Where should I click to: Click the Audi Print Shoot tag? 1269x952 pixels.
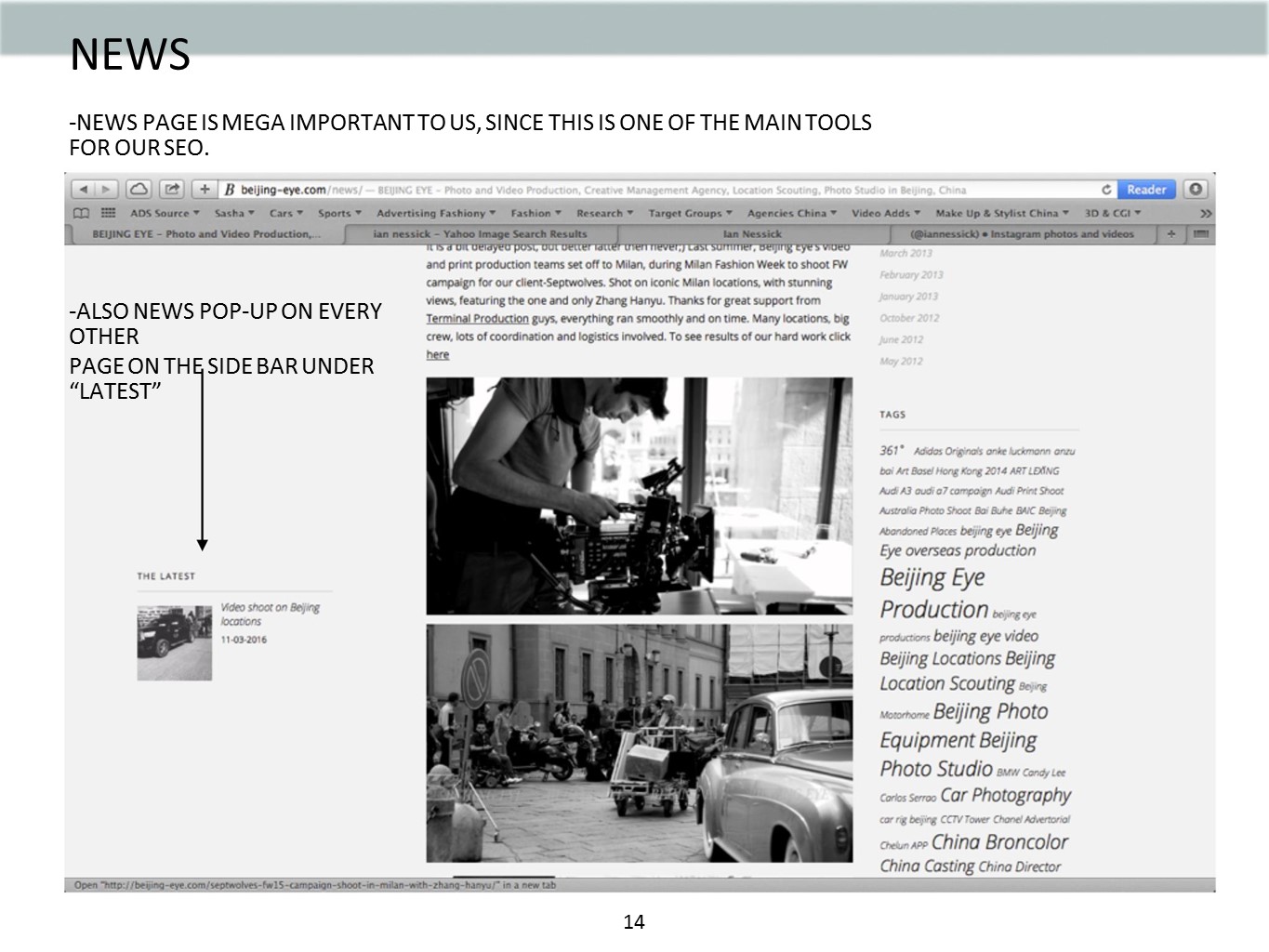tap(1029, 491)
